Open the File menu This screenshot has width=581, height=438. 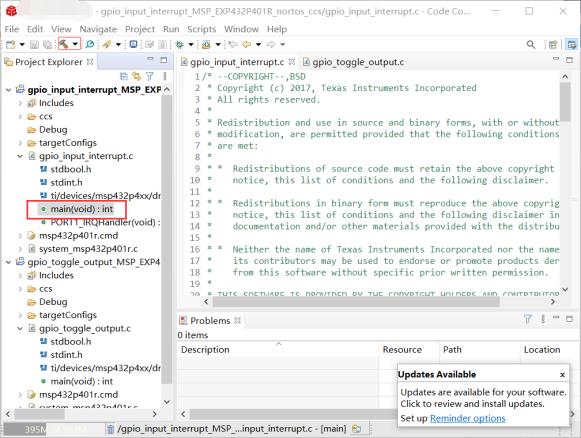coord(11,29)
